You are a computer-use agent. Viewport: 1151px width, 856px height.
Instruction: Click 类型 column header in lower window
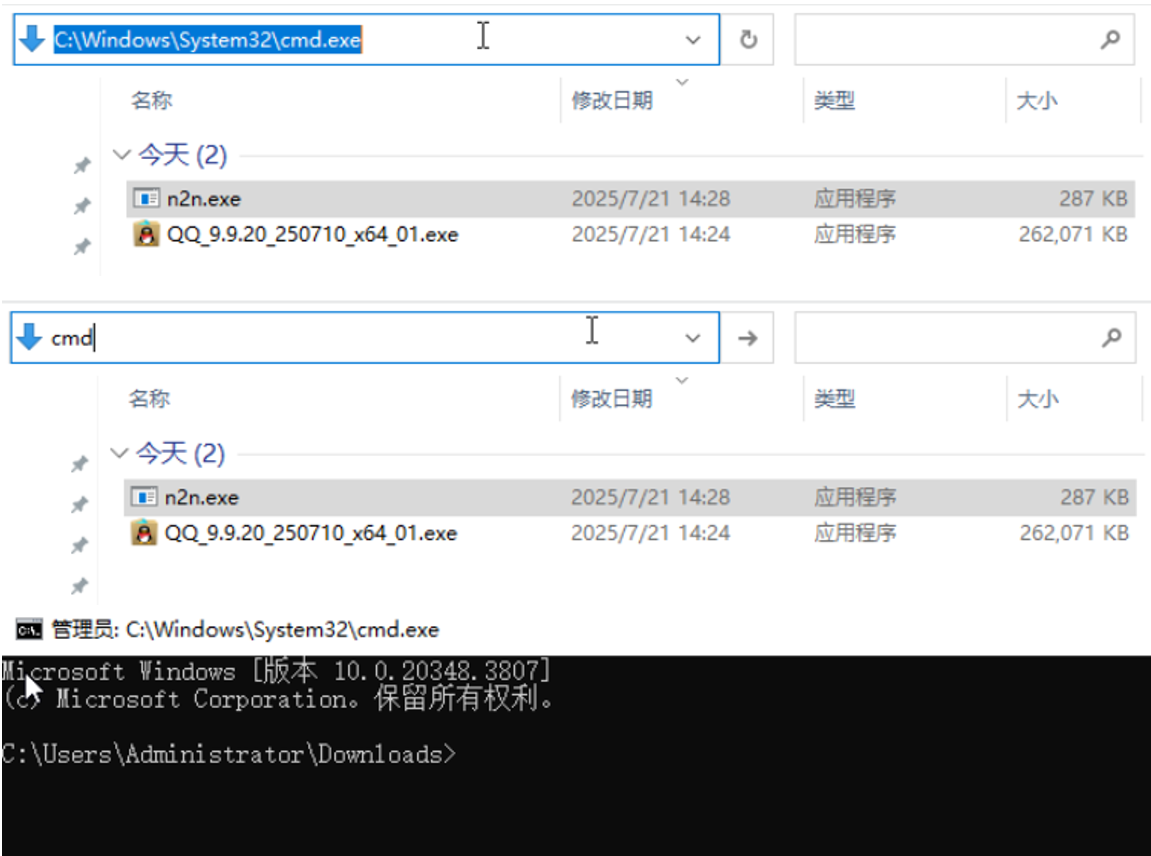[x=835, y=399]
